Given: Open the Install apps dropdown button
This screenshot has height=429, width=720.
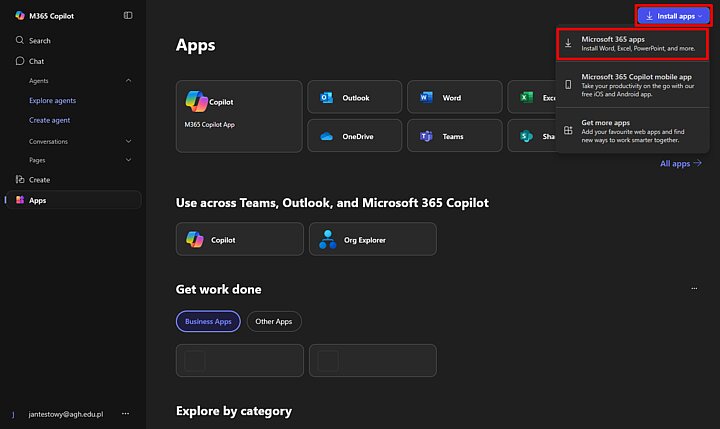Looking at the screenshot, I should 673,16.
